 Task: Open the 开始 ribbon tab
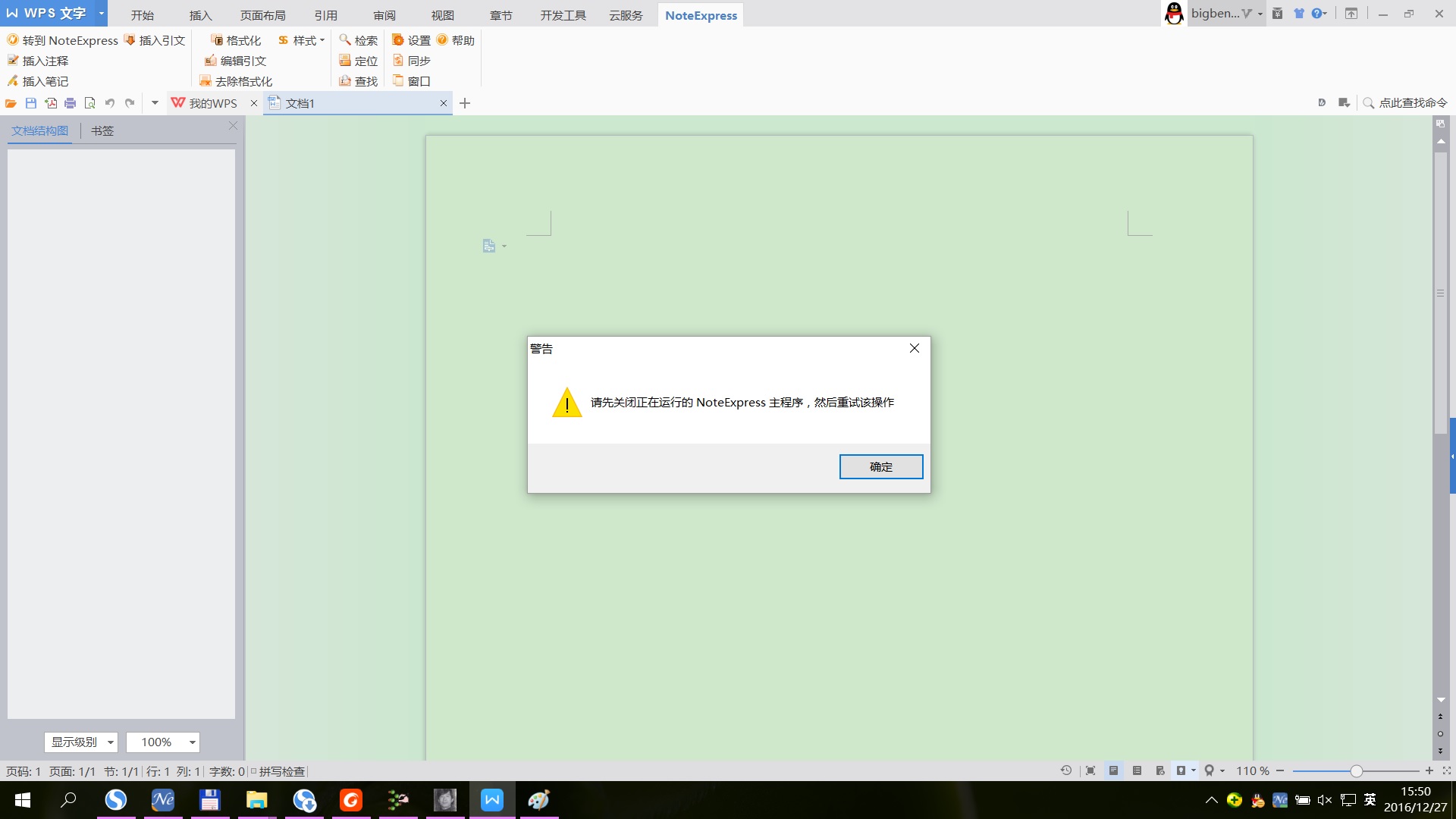click(x=142, y=15)
